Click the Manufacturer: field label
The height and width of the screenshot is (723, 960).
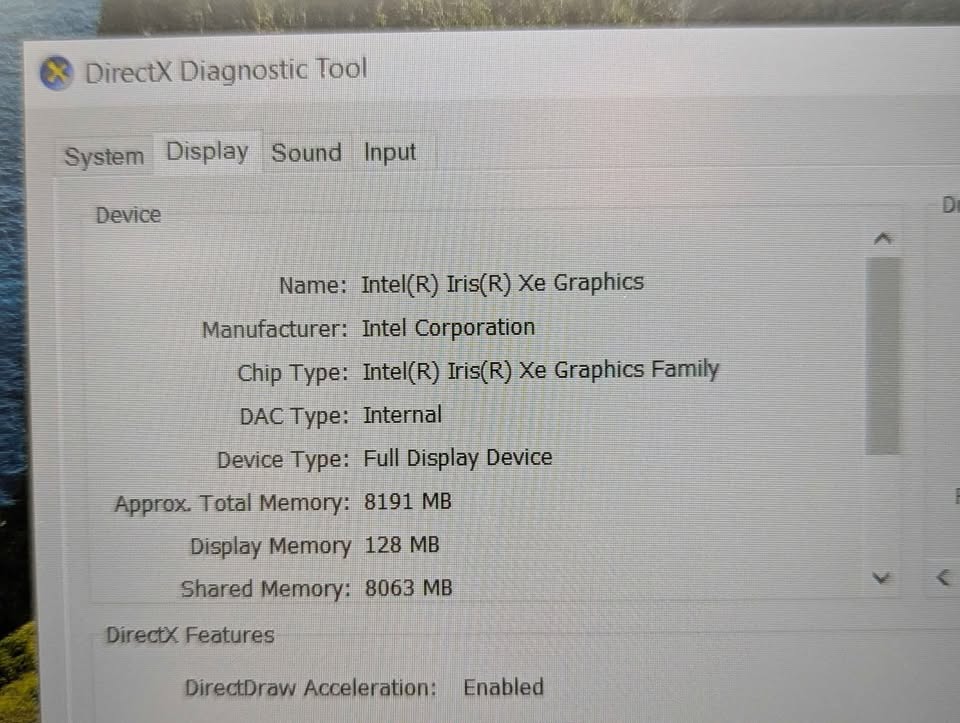pos(275,329)
